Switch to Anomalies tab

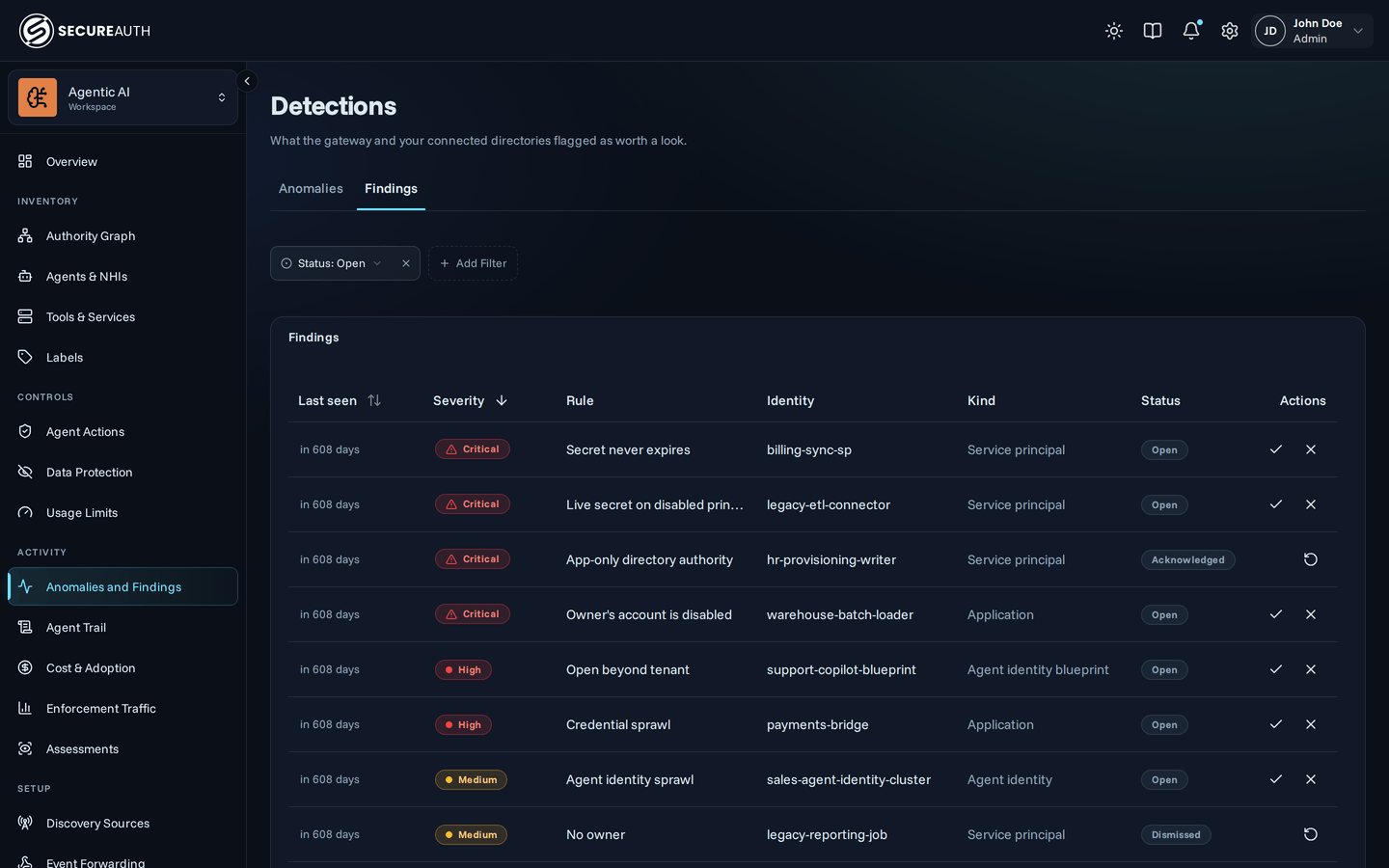click(311, 189)
